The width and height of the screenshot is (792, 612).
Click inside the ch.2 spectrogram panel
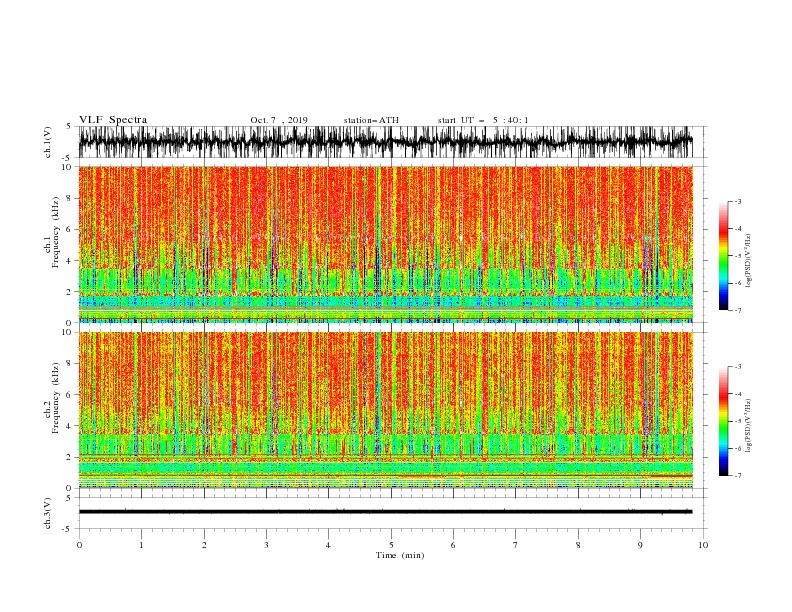coord(385,410)
